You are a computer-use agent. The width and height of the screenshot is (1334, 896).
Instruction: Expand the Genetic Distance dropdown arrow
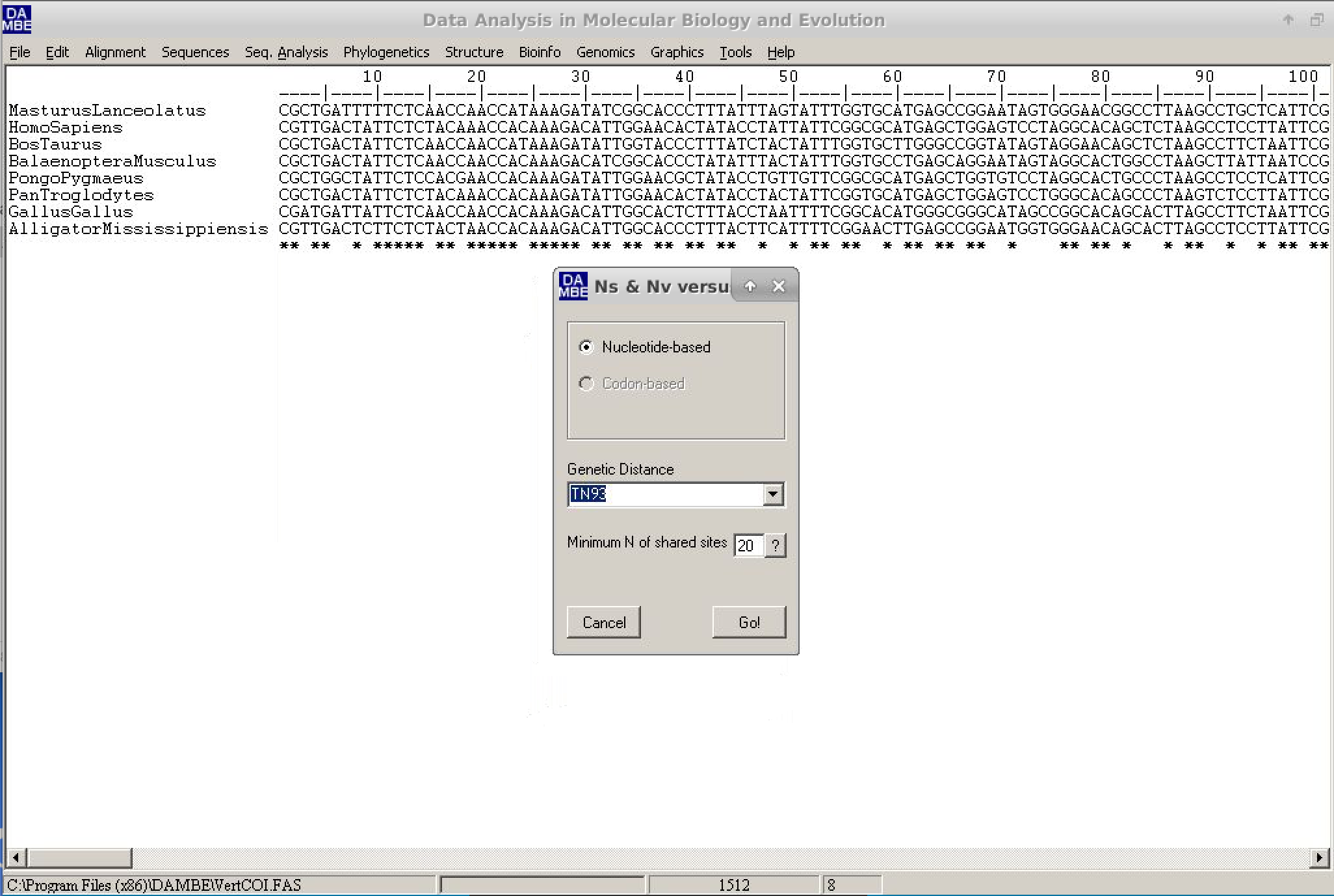pyautogui.click(x=772, y=495)
